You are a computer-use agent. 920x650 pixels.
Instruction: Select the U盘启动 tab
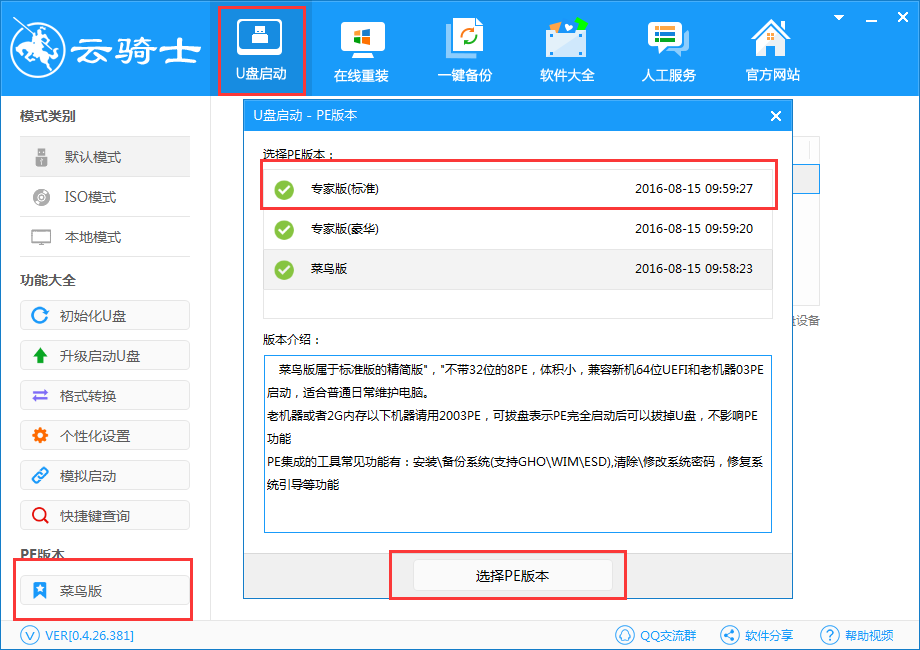(x=260, y=50)
